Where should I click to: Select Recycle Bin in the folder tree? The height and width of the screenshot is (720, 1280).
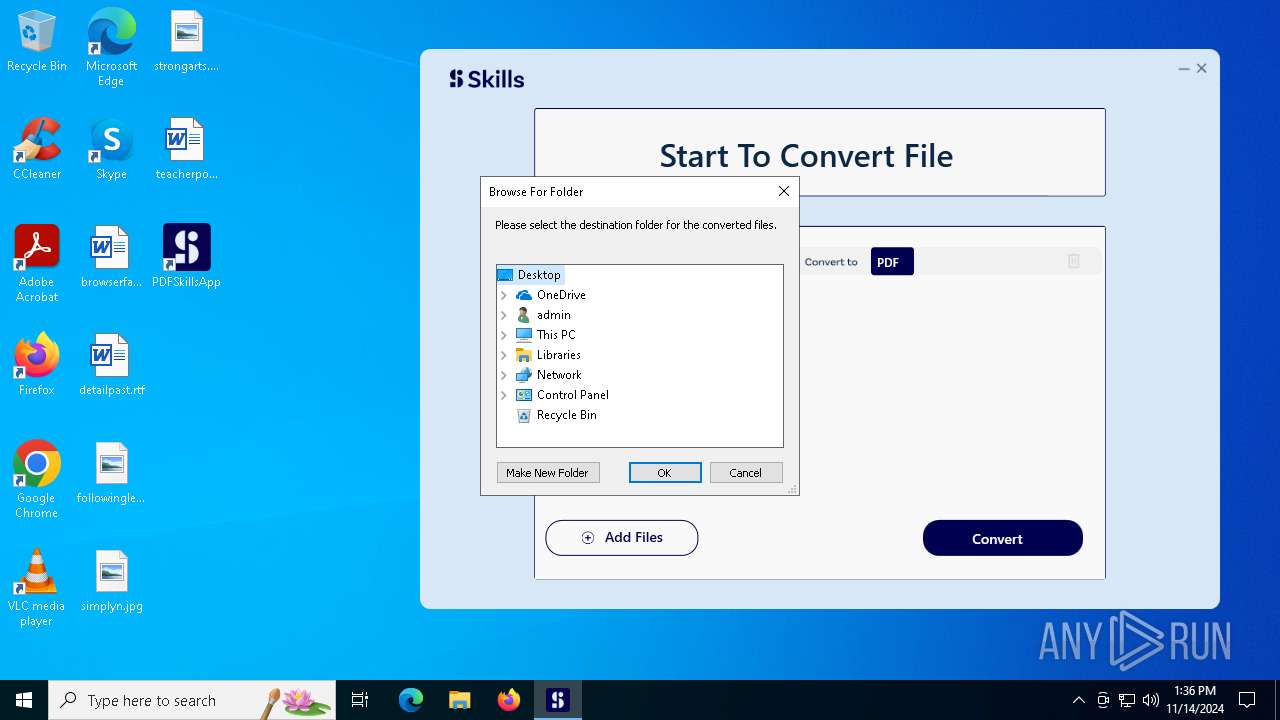[566, 415]
